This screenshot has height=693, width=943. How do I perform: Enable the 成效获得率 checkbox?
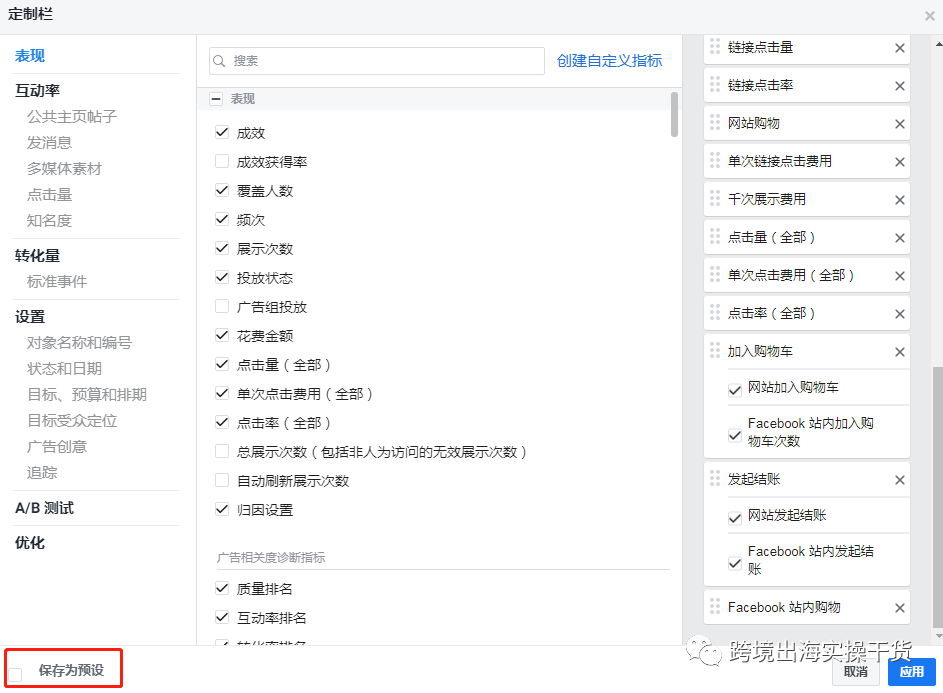222,160
